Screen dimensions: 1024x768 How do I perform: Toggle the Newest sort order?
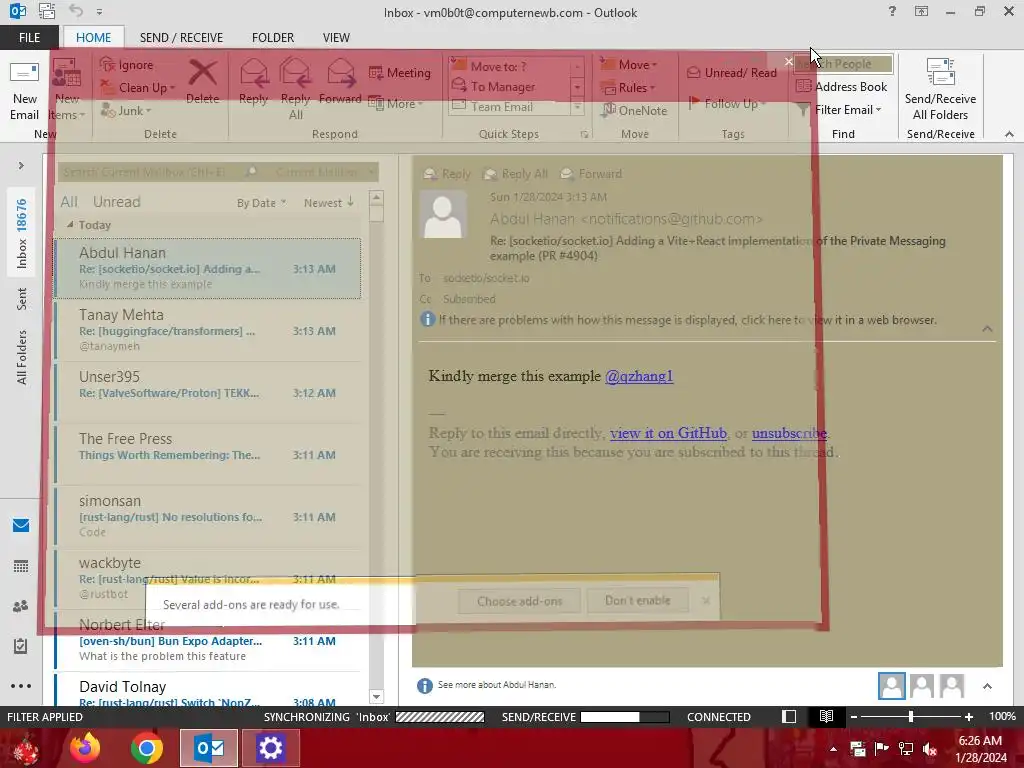(x=328, y=202)
